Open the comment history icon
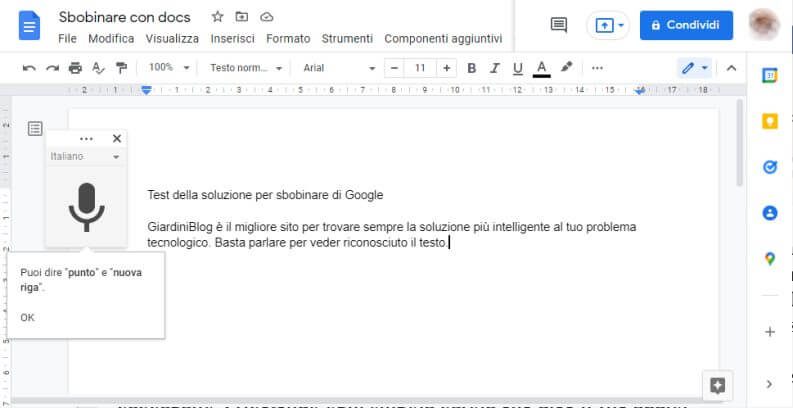793x408 pixels. point(559,25)
